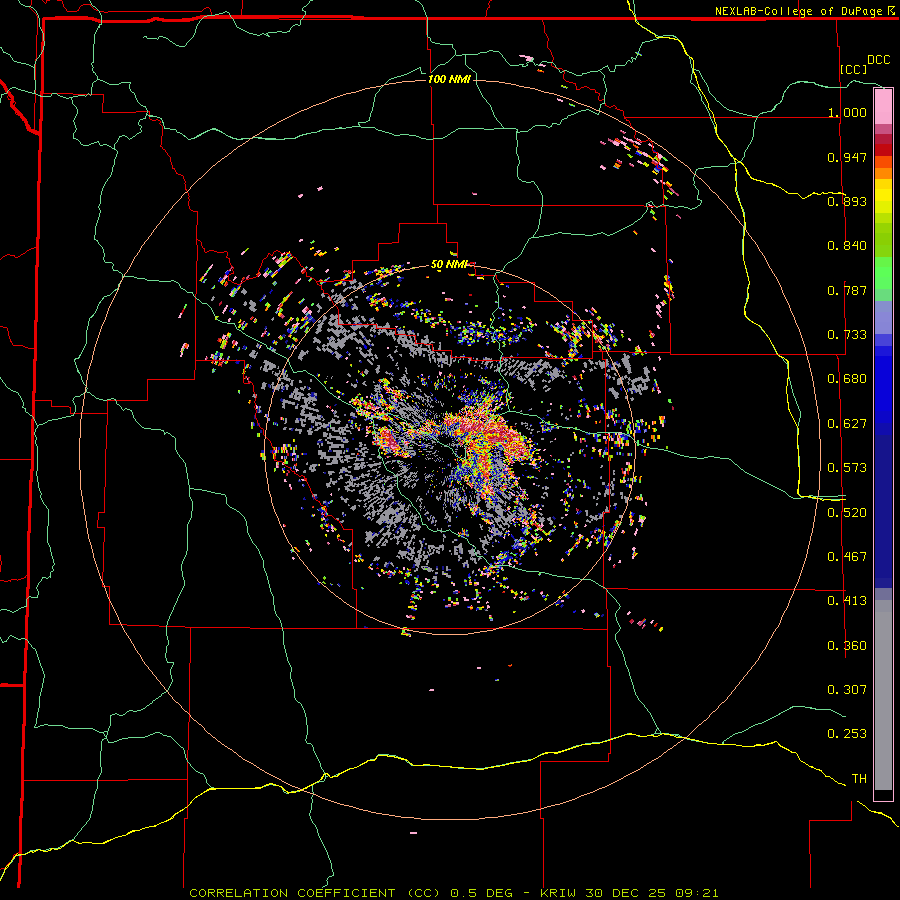Select the 0.733 scale value
The height and width of the screenshot is (900, 900).
(x=847, y=334)
